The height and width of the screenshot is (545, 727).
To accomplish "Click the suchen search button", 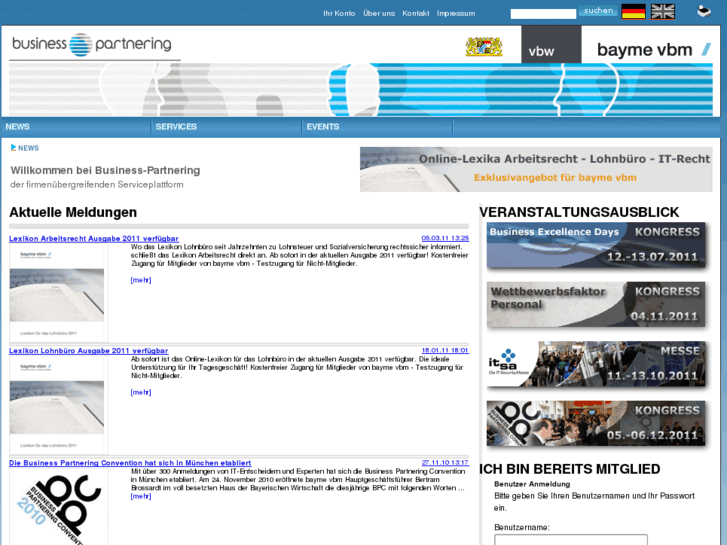I will (x=598, y=11).
